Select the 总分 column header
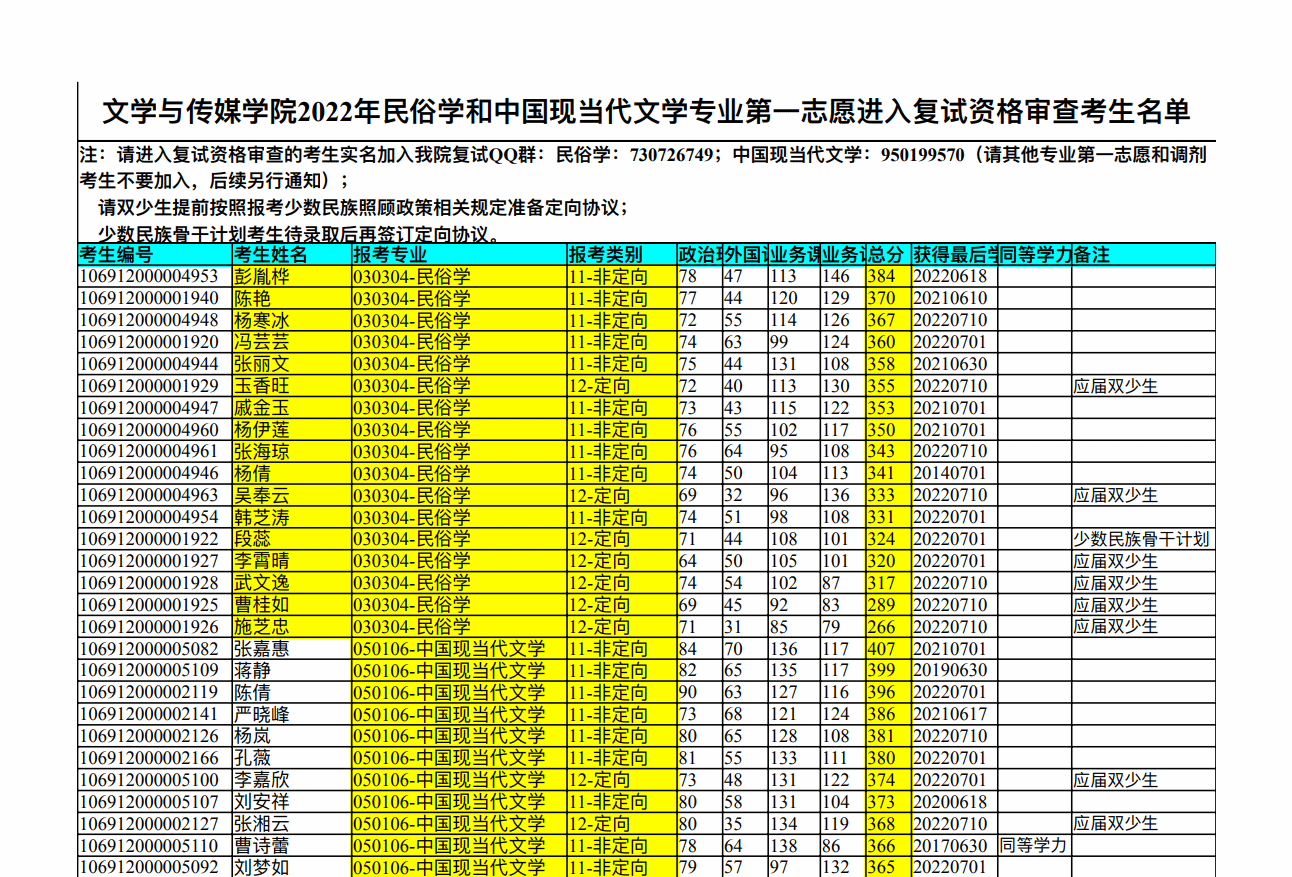Viewport: 1292px width, 877px height. click(888, 254)
